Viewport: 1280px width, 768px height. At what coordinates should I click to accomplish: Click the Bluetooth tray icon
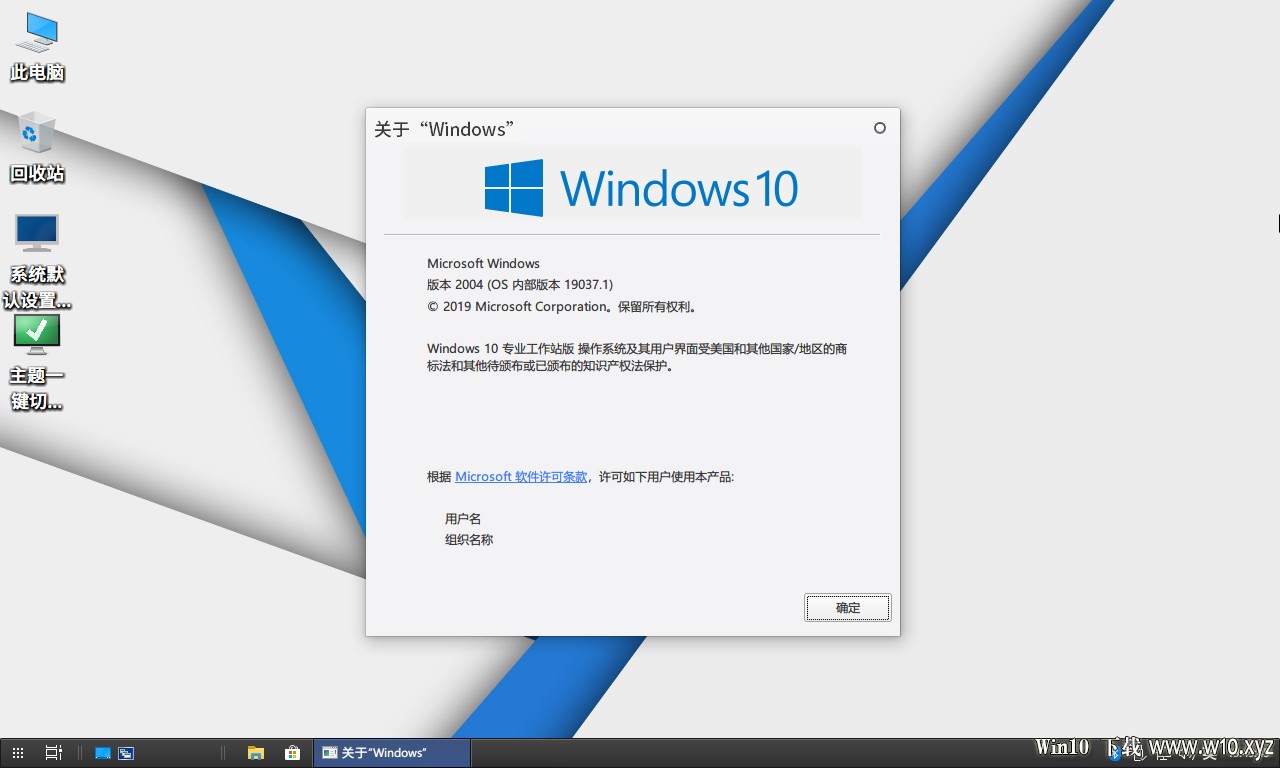(1115, 753)
